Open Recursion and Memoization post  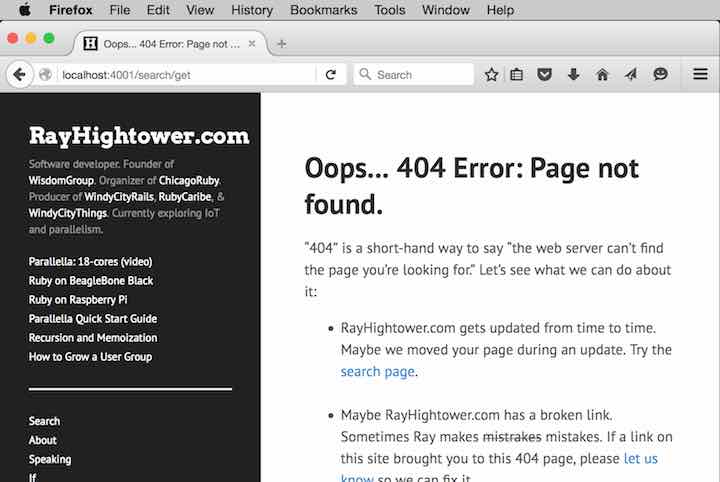(x=93, y=338)
